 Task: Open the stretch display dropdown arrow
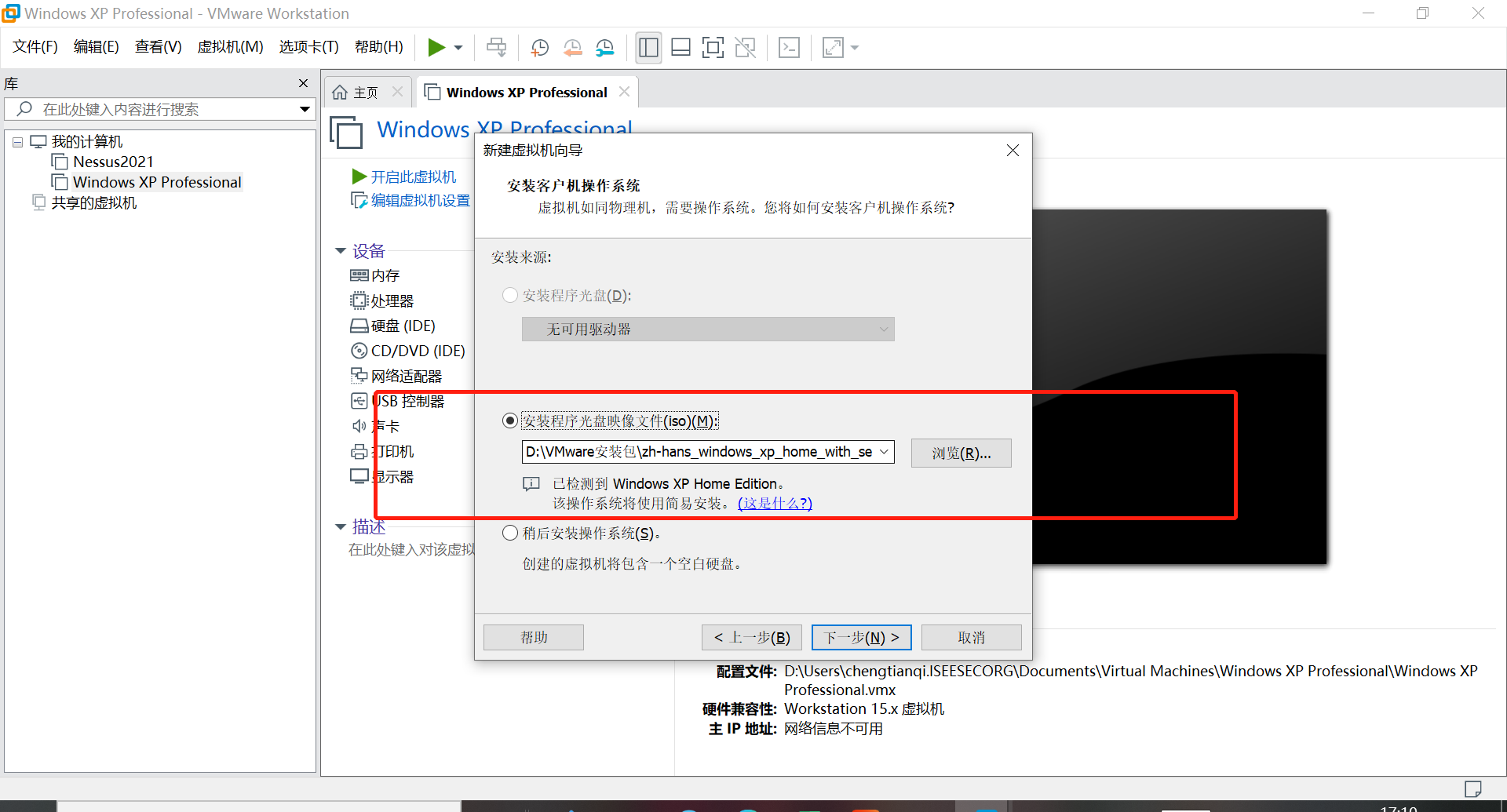[x=855, y=48]
